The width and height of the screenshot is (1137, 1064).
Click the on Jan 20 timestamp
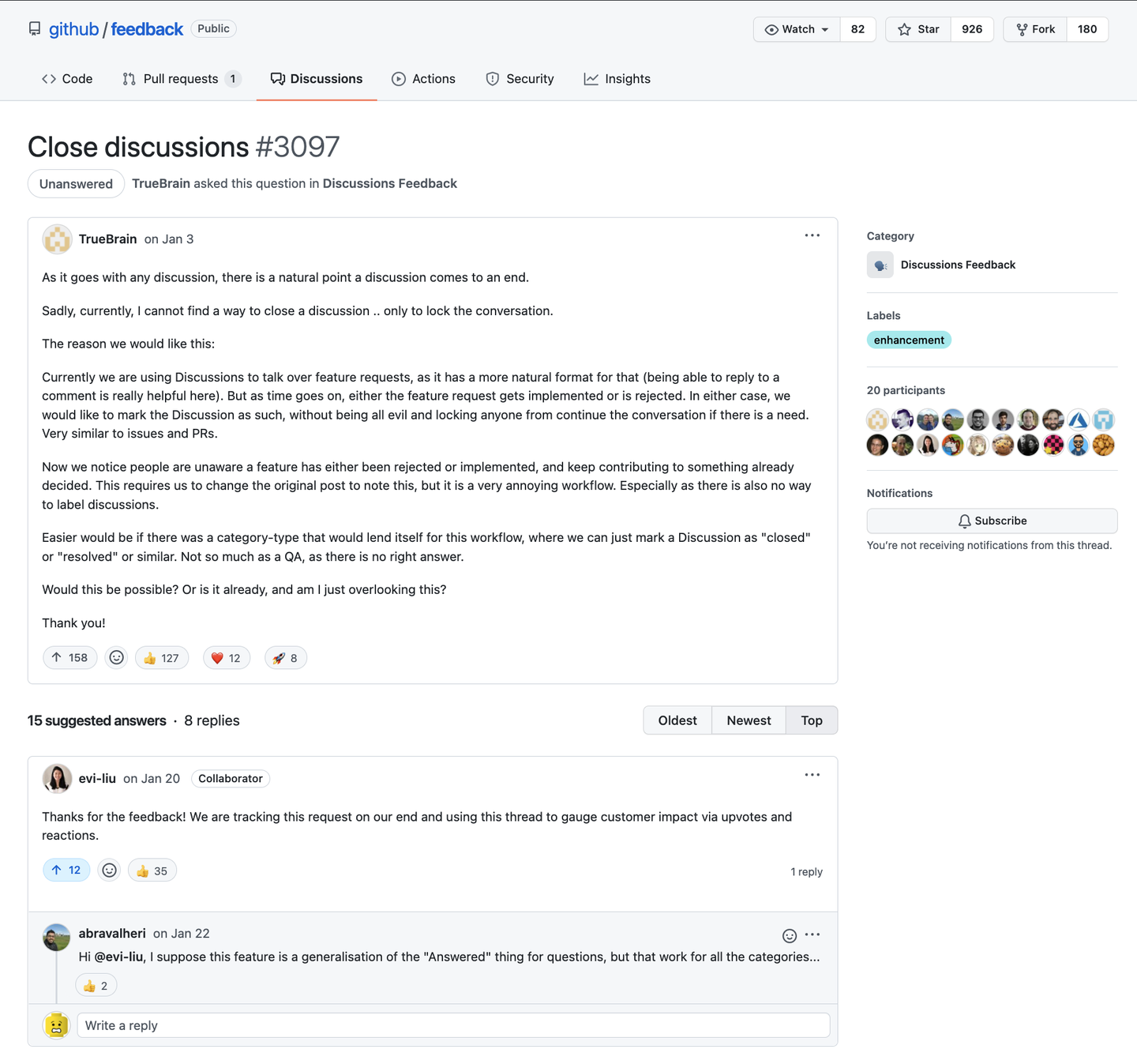point(152,779)
